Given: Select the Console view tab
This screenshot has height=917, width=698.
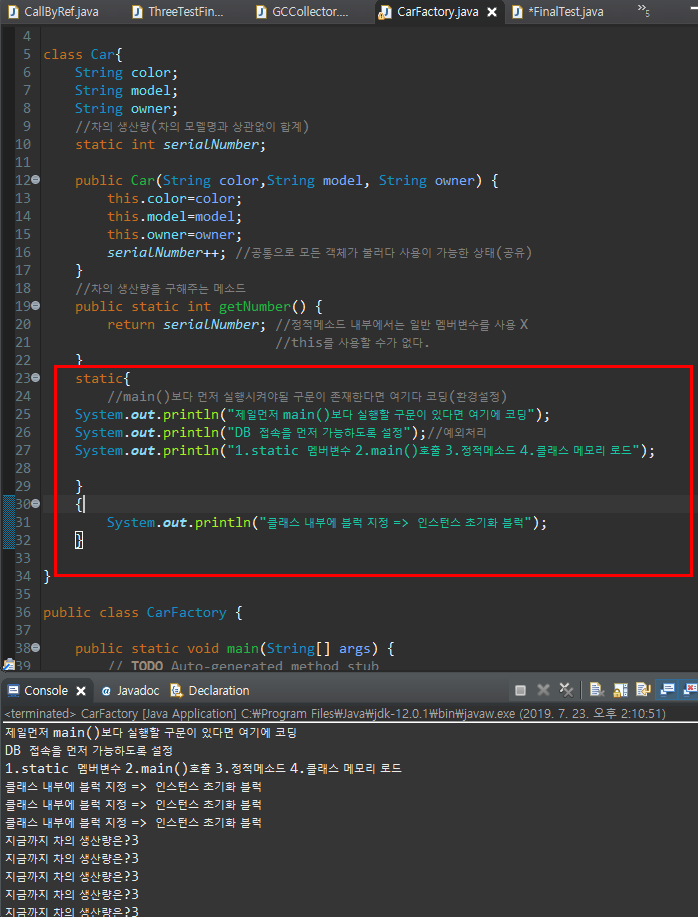Looking at the screenshot, I should (46, 691).
